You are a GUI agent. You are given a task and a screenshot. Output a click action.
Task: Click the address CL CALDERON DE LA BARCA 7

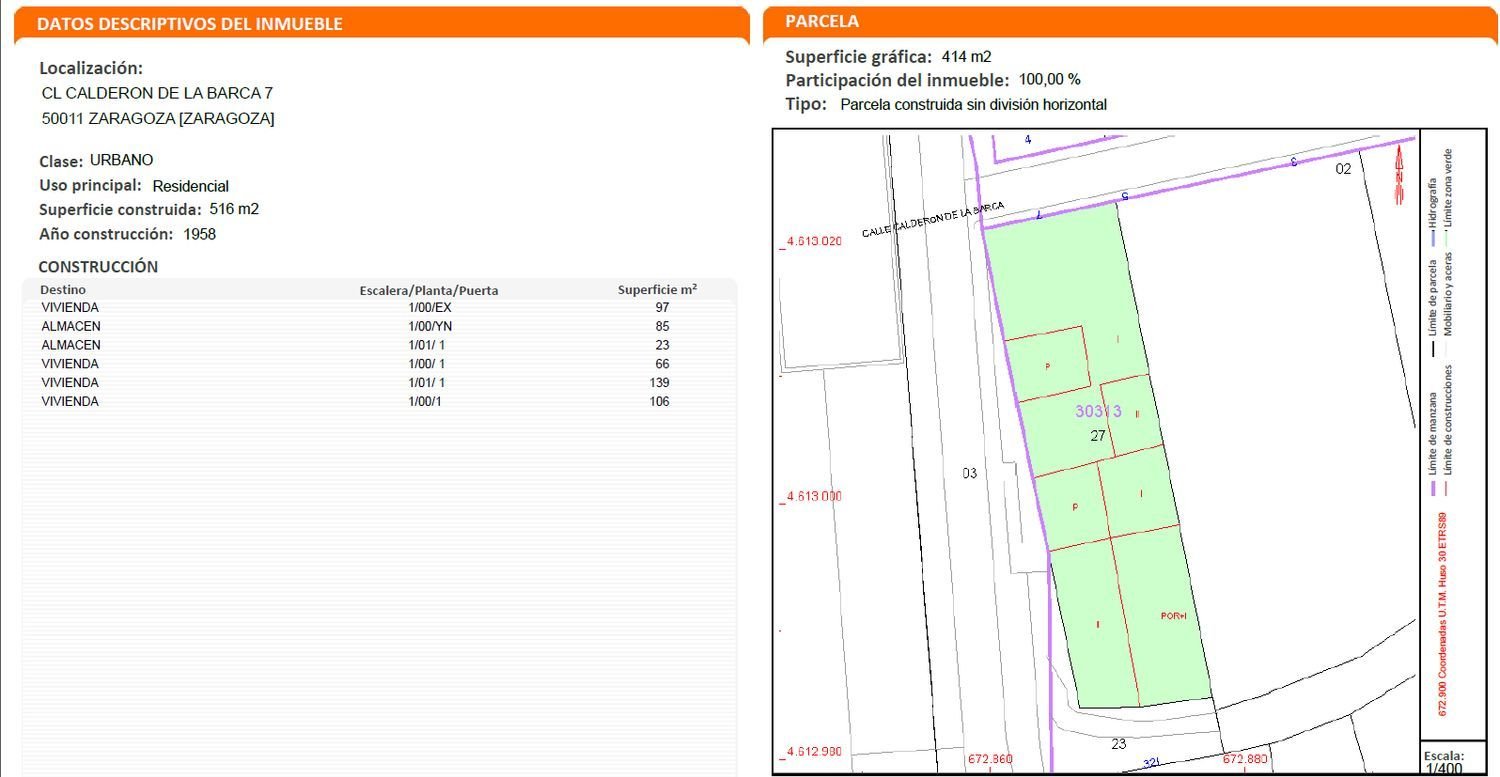tap(157, 93)
